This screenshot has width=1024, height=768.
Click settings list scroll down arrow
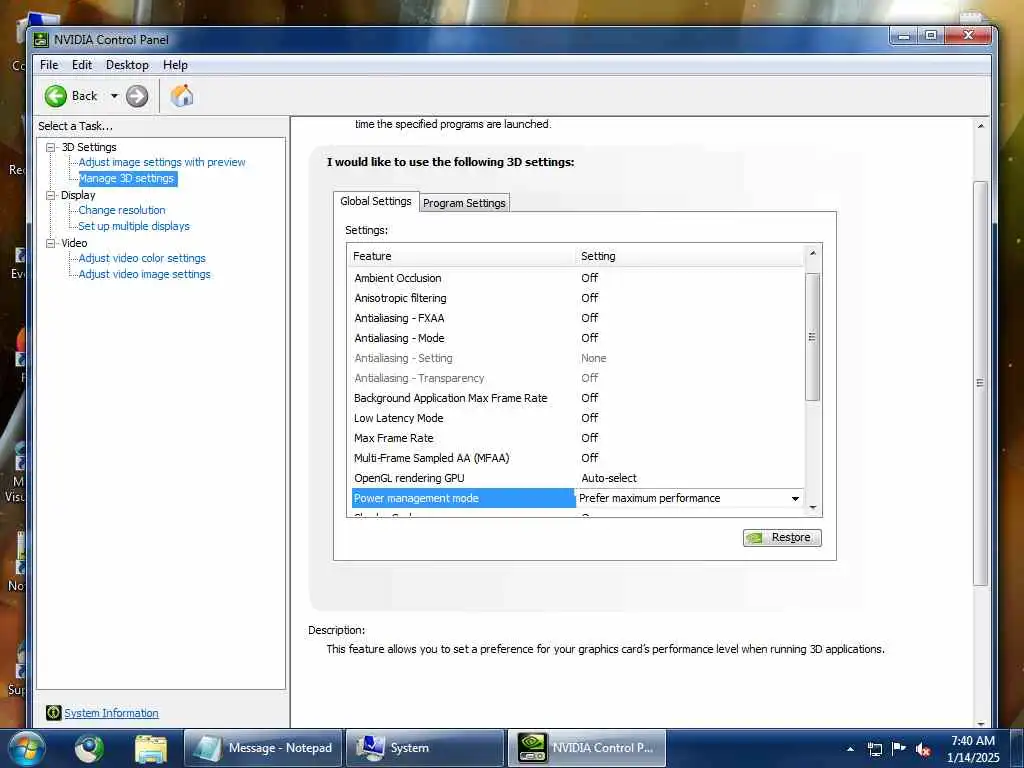[812, 507]
